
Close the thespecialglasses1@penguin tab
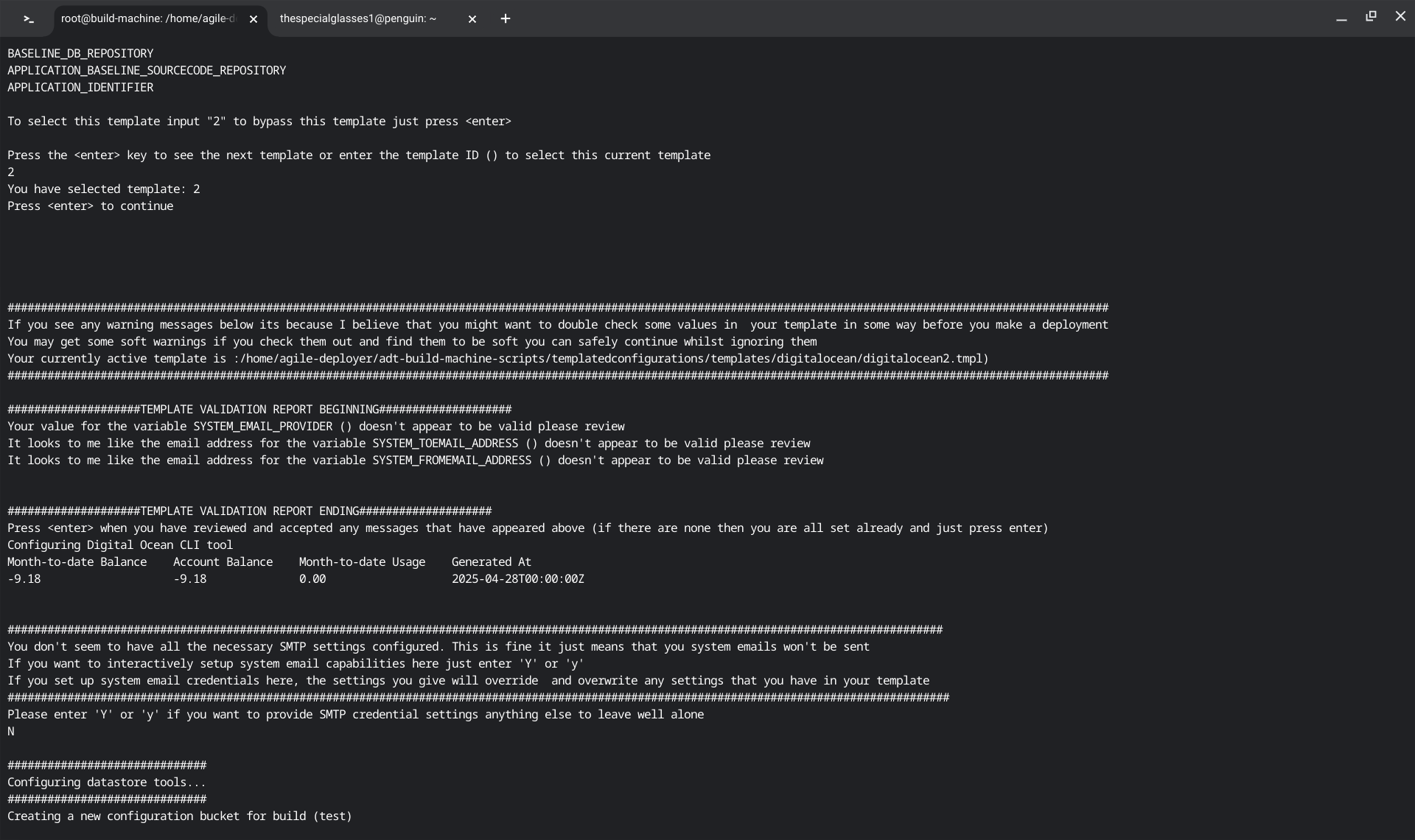tap(472, 19)
